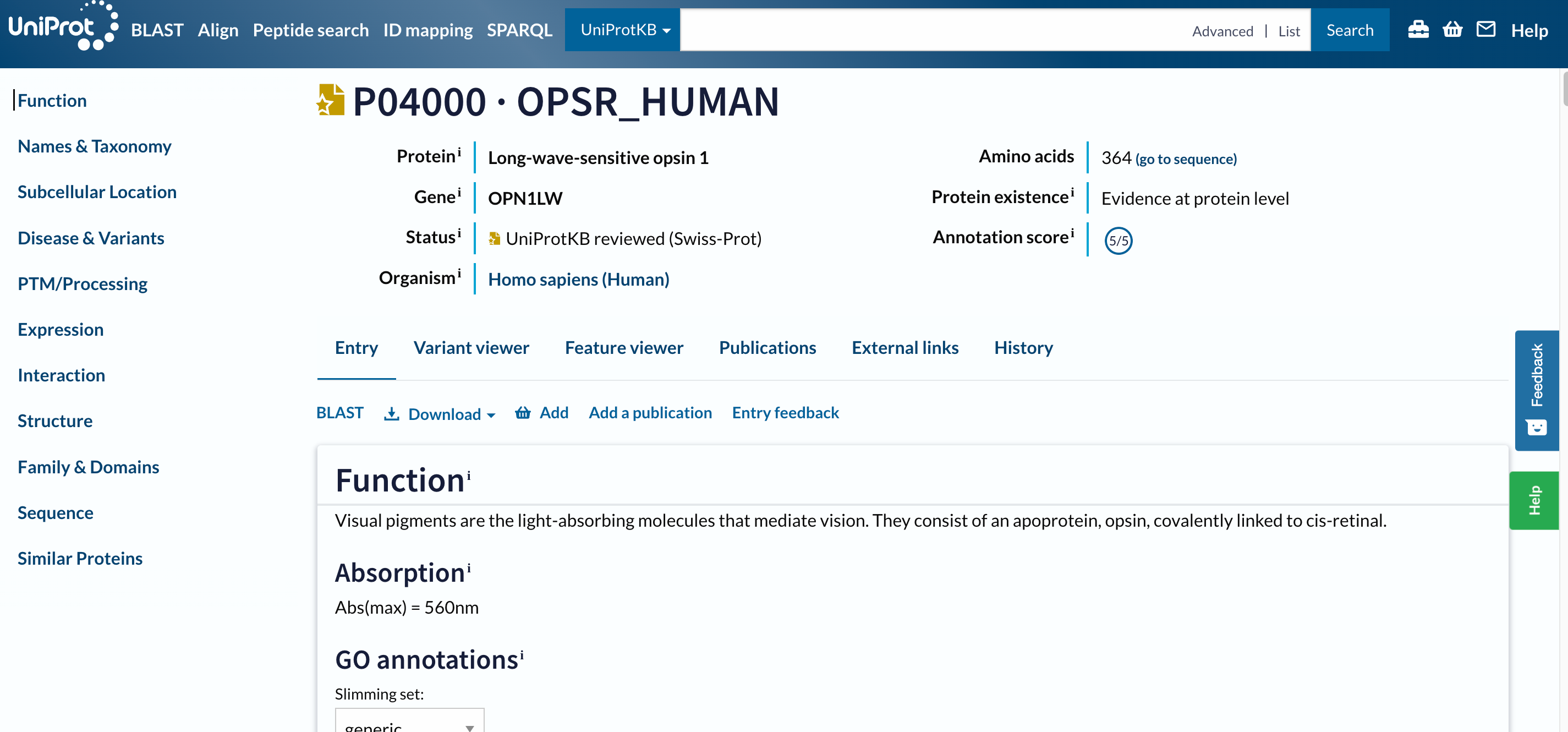Open the blue Feedback side tab
This screenshot has width=1568, height=732.
click(x=1537, y=390)
